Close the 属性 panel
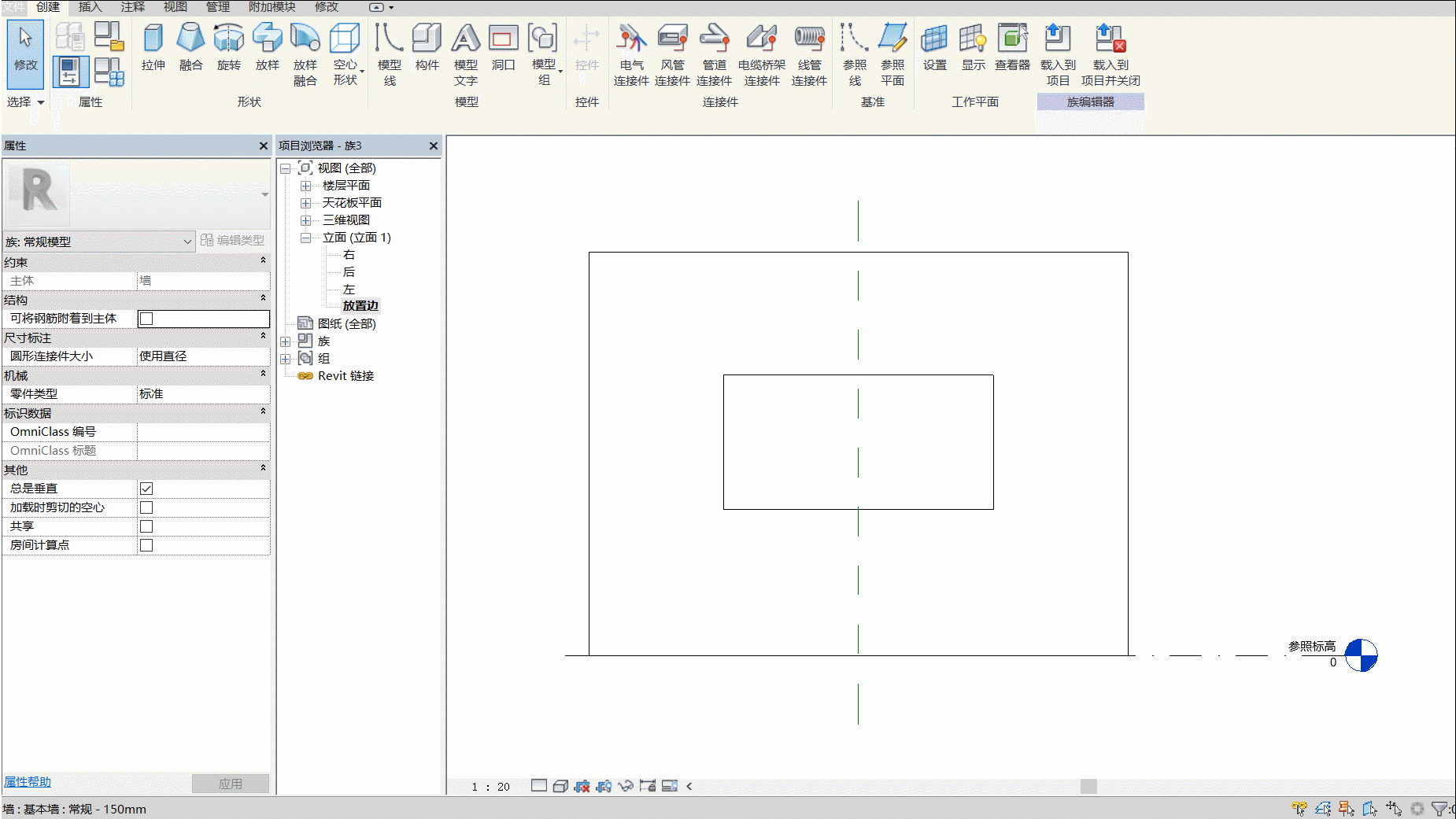This screenshot has height=819, width=1456. (264, 146)
